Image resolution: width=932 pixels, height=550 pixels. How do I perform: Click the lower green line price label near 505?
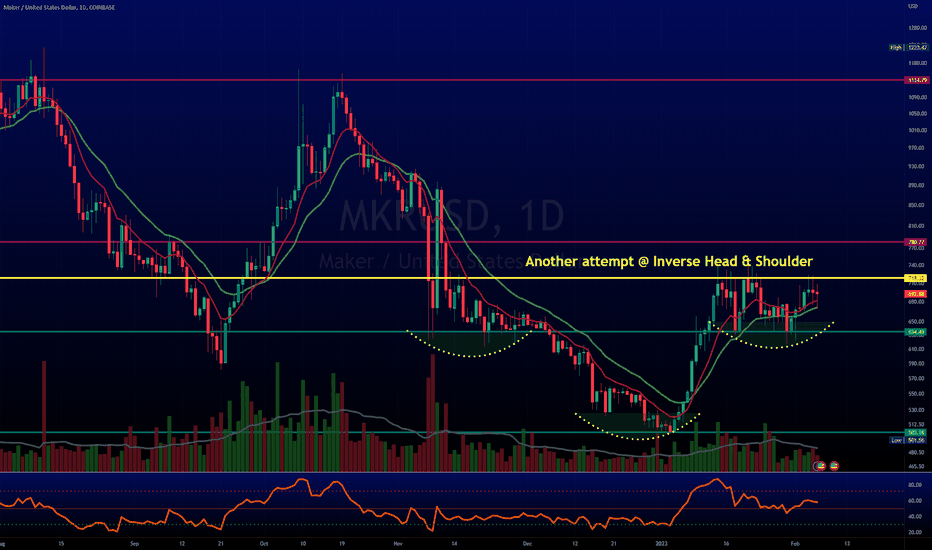coord(915,432)
